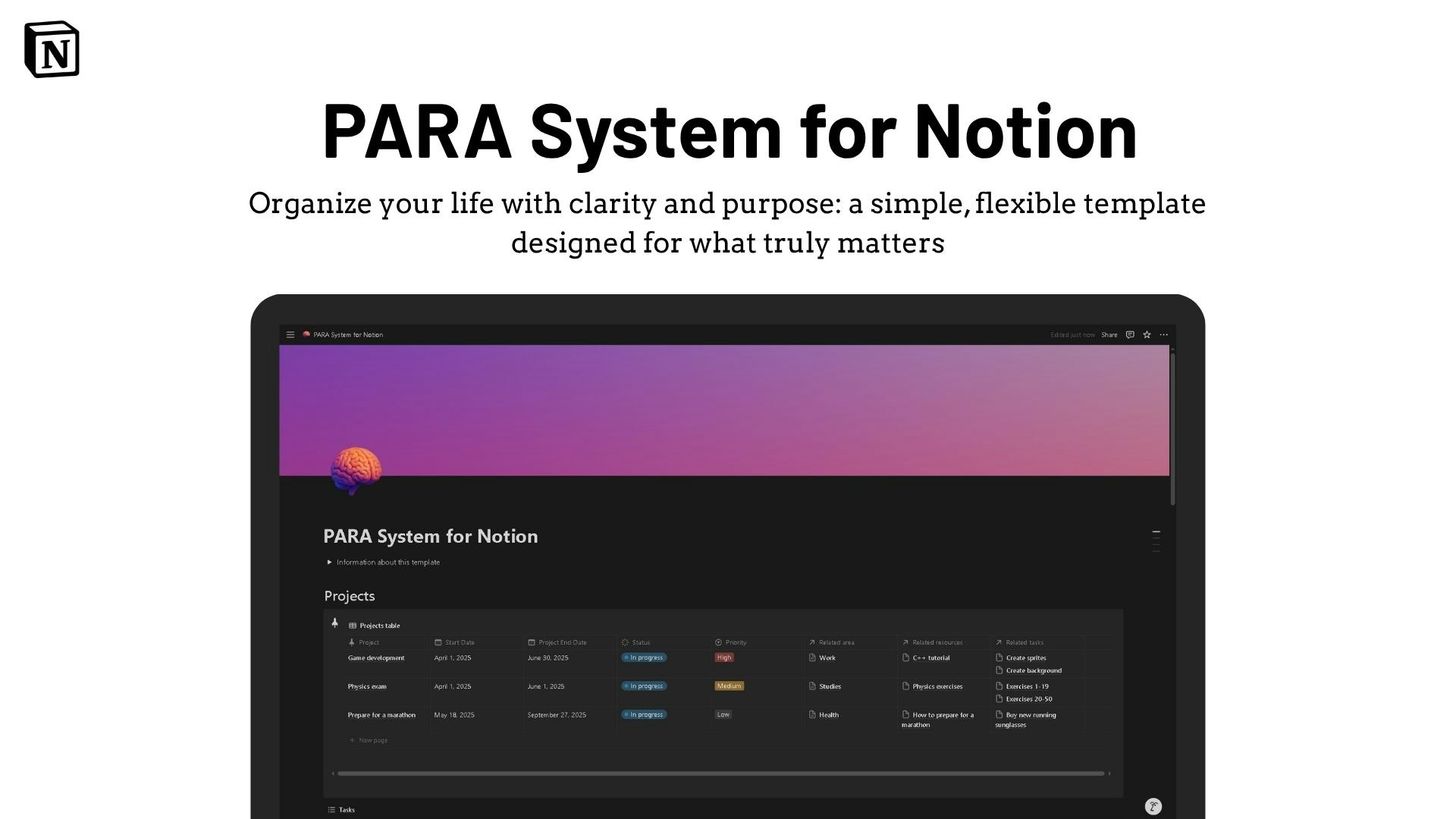The image size is (1456, 819).
Task: Click the PARA System for Notion page title
Action: pos(431,536)
